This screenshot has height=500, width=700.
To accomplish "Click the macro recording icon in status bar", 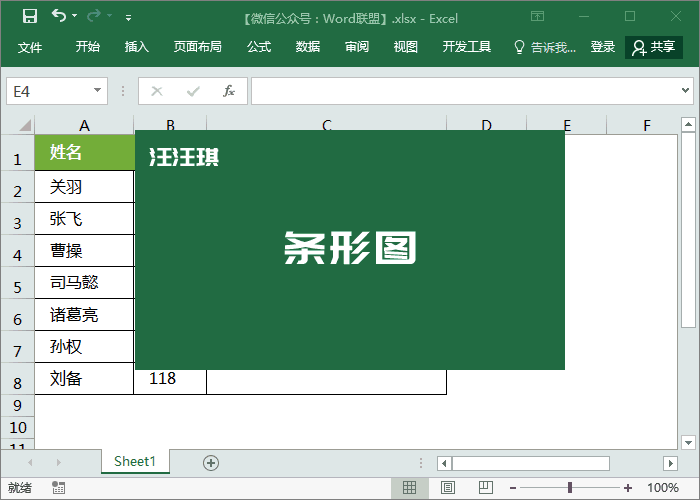I will tap(58, 488).
